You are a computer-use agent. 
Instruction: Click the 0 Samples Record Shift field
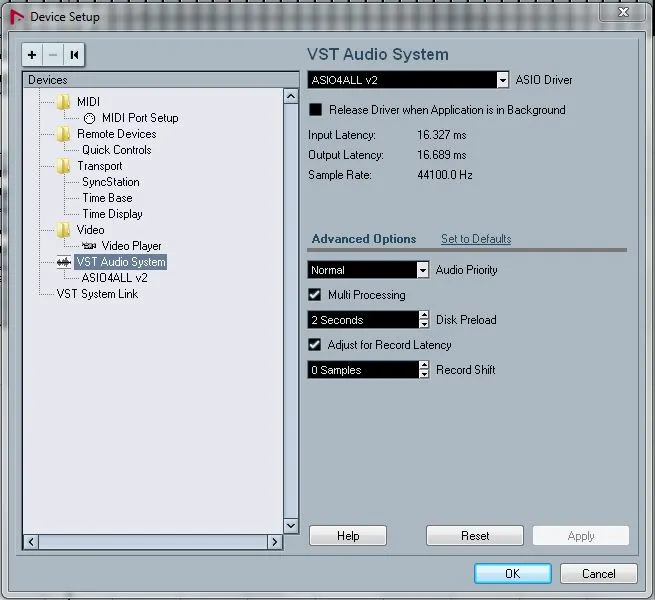tap(363, 370)
